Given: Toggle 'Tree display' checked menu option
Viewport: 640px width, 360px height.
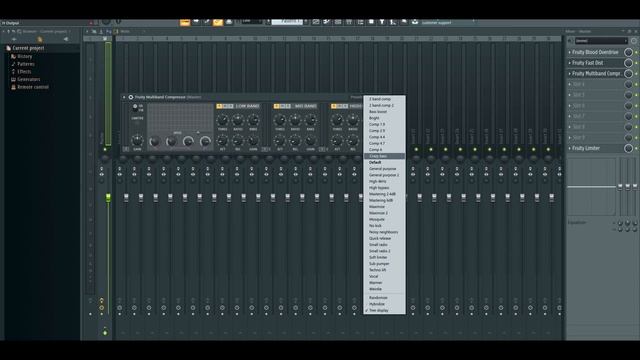Looking at the screenshot, I should pos(378,310).
